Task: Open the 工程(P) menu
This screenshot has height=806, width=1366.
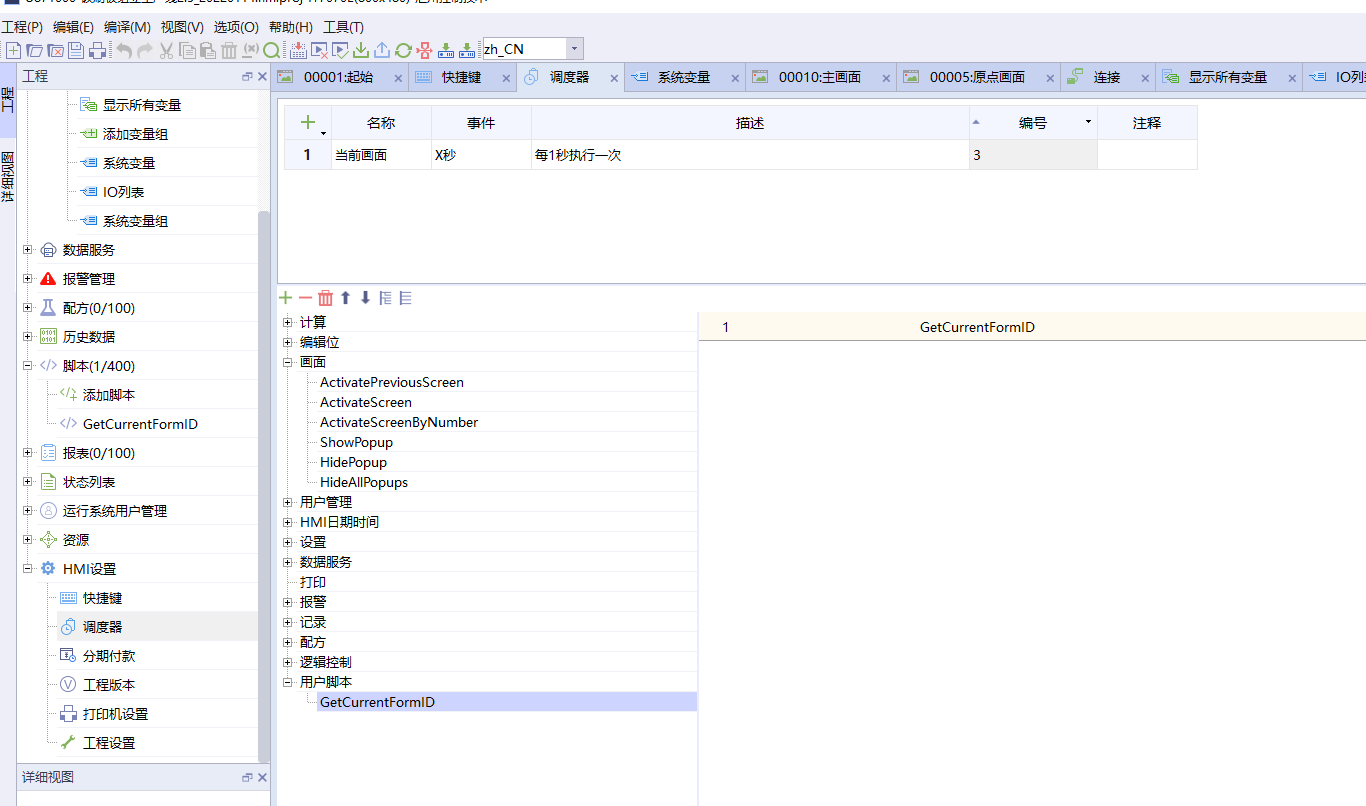Action: tap(22, 27)
